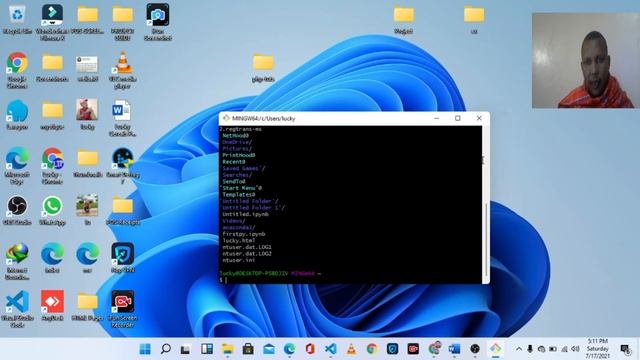Open the notification center icon
This screenshot has height=360, width=640.
[x=624, y=349]
